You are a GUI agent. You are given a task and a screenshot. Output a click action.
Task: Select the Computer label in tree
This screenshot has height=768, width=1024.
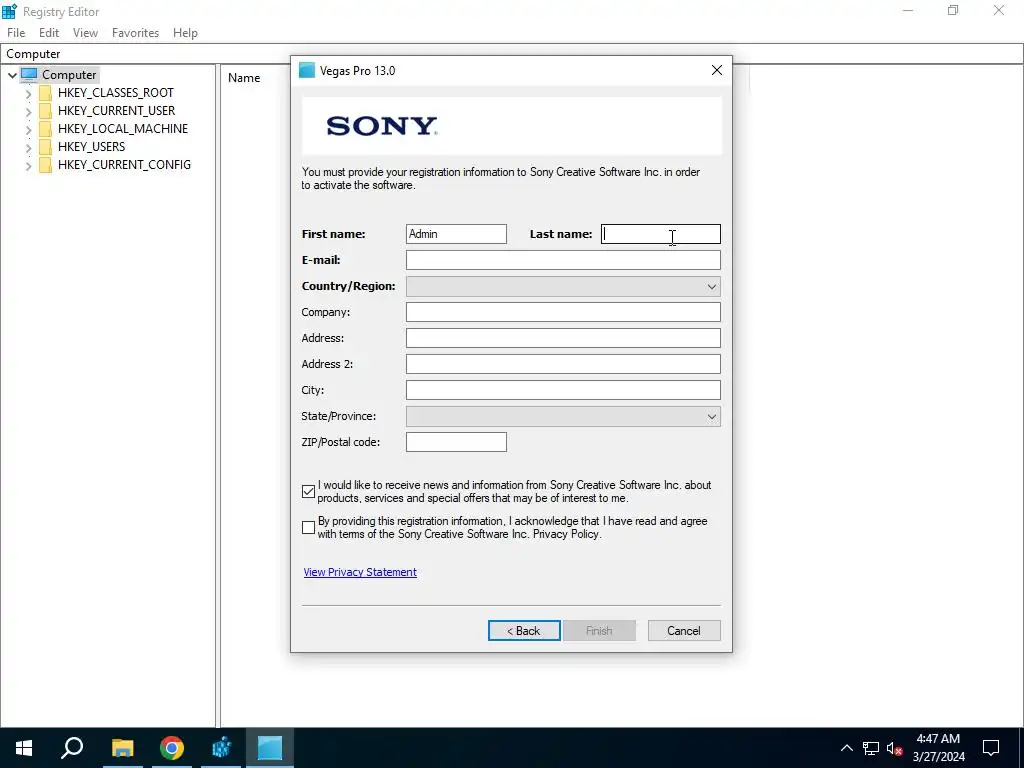[69, 74]
